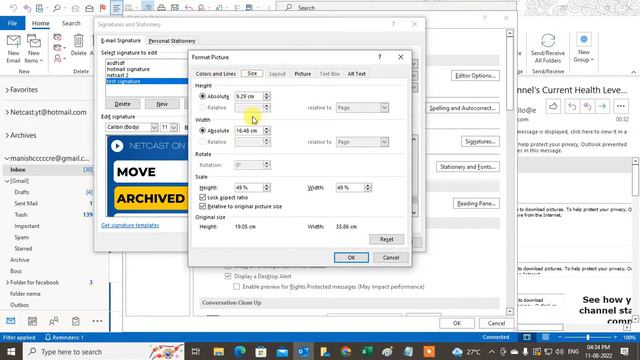Switch to Picture tab in Format Picture
This screenshot has height=360, width=640.
[x=302, y=74]
